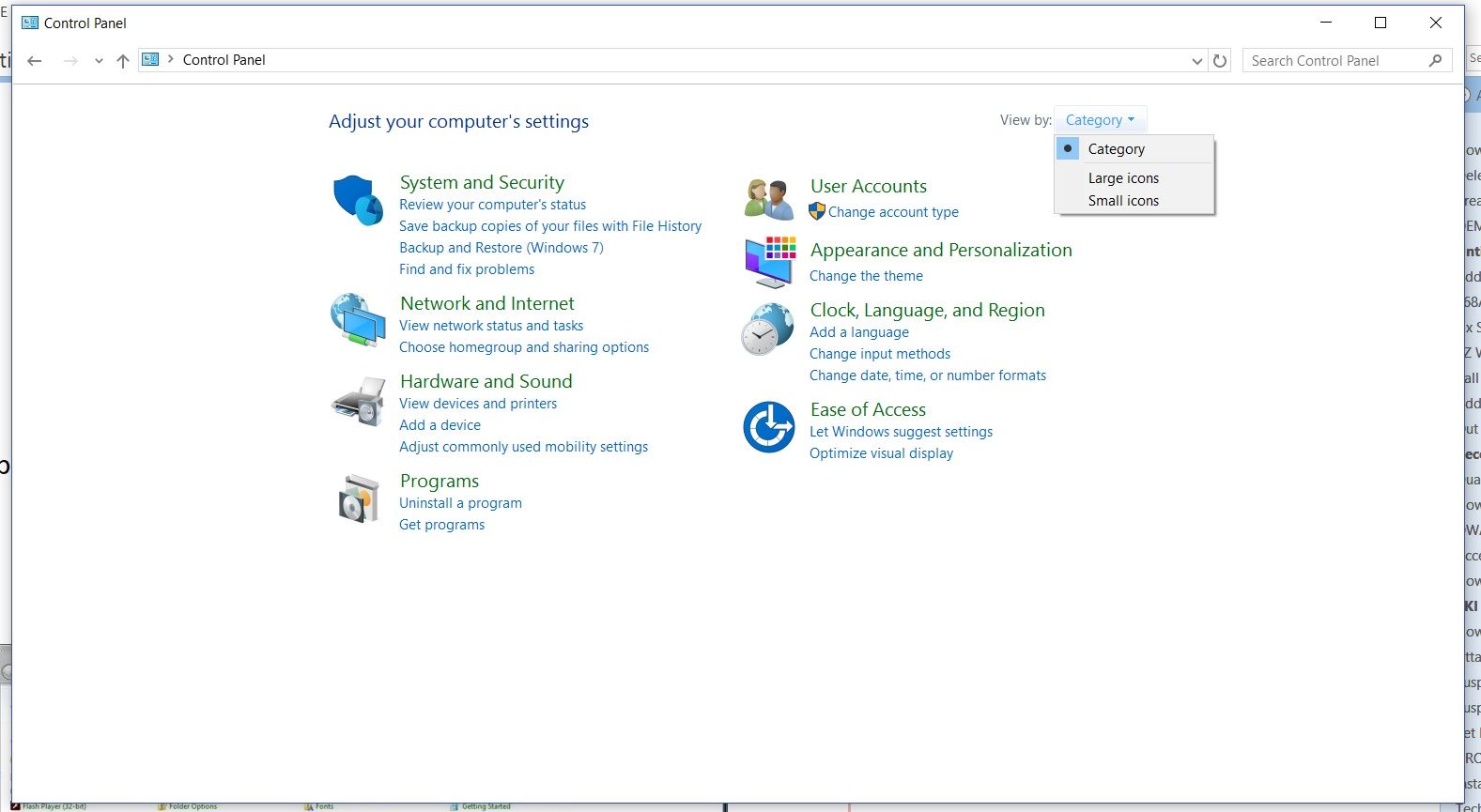Open Appearance and Personalization monitor icon
Image resolution: width=1481 pixels, height=812 pixels.
click(770, 262)
